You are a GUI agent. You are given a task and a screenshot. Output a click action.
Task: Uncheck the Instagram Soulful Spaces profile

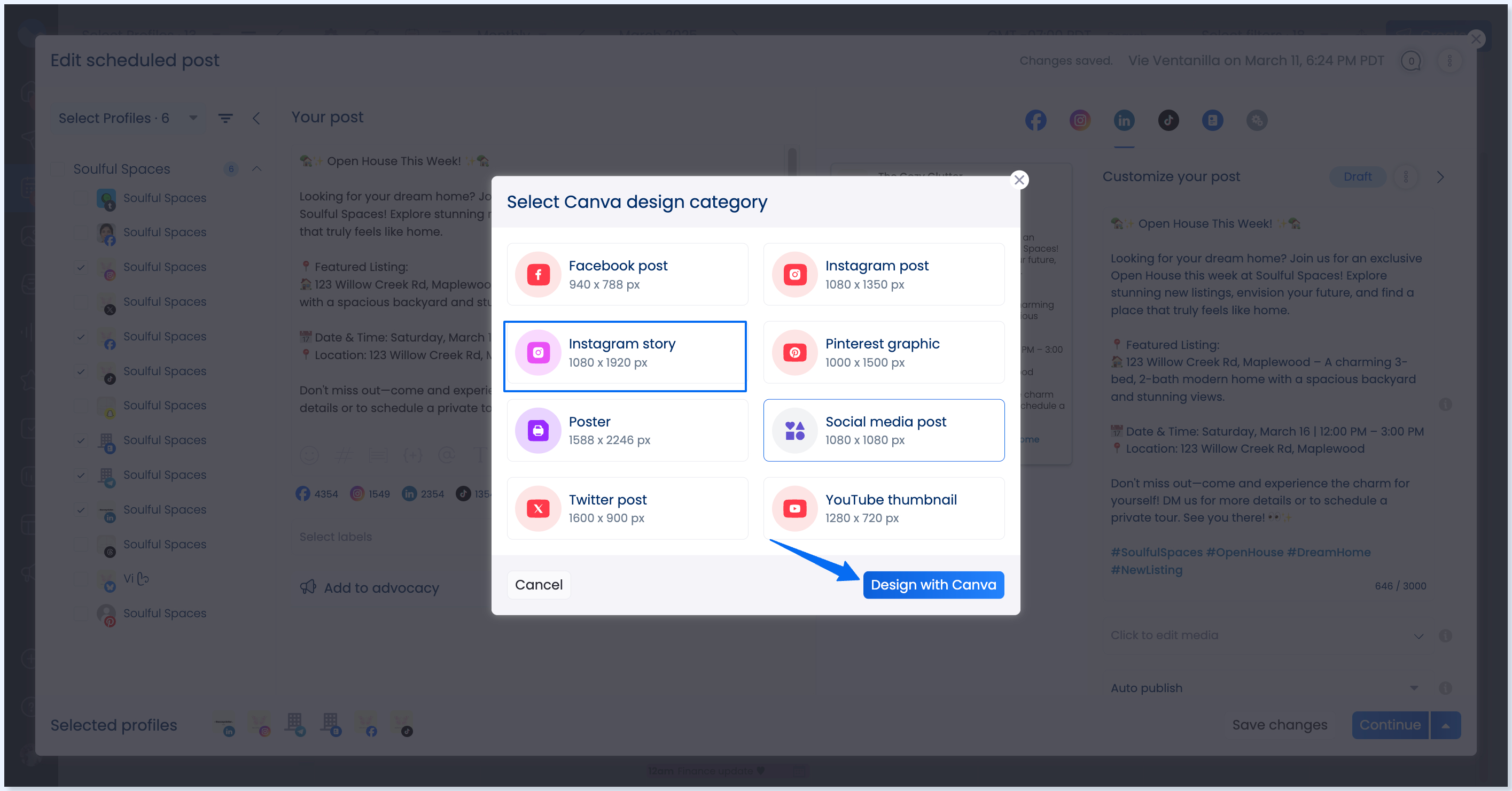coord(81,267)
